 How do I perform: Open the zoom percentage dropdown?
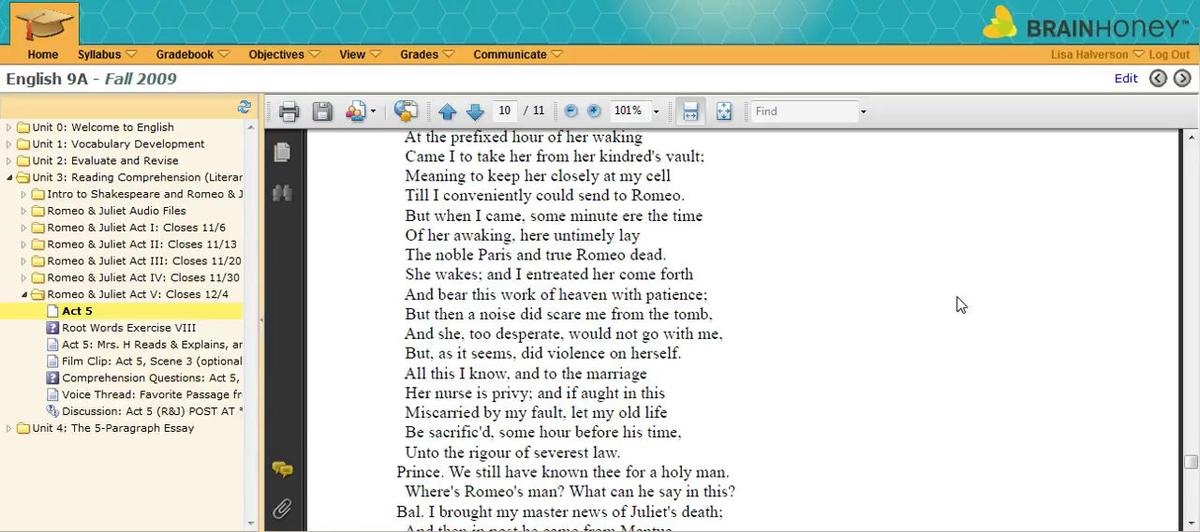(656, 111)
